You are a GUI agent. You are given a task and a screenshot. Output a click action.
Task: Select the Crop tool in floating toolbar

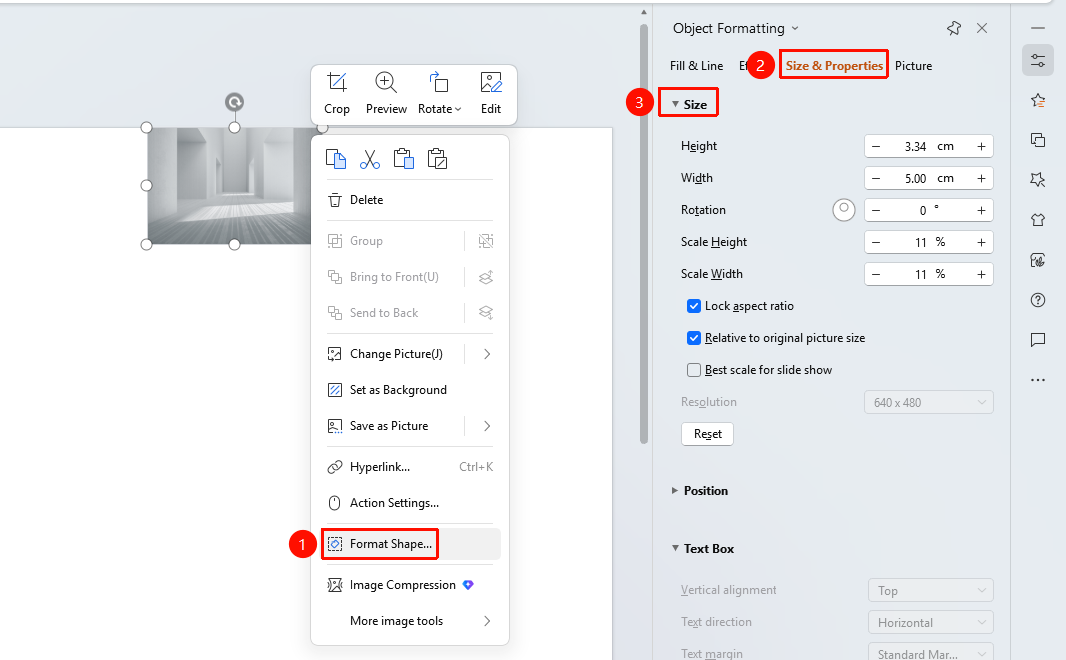click(337, 94)
